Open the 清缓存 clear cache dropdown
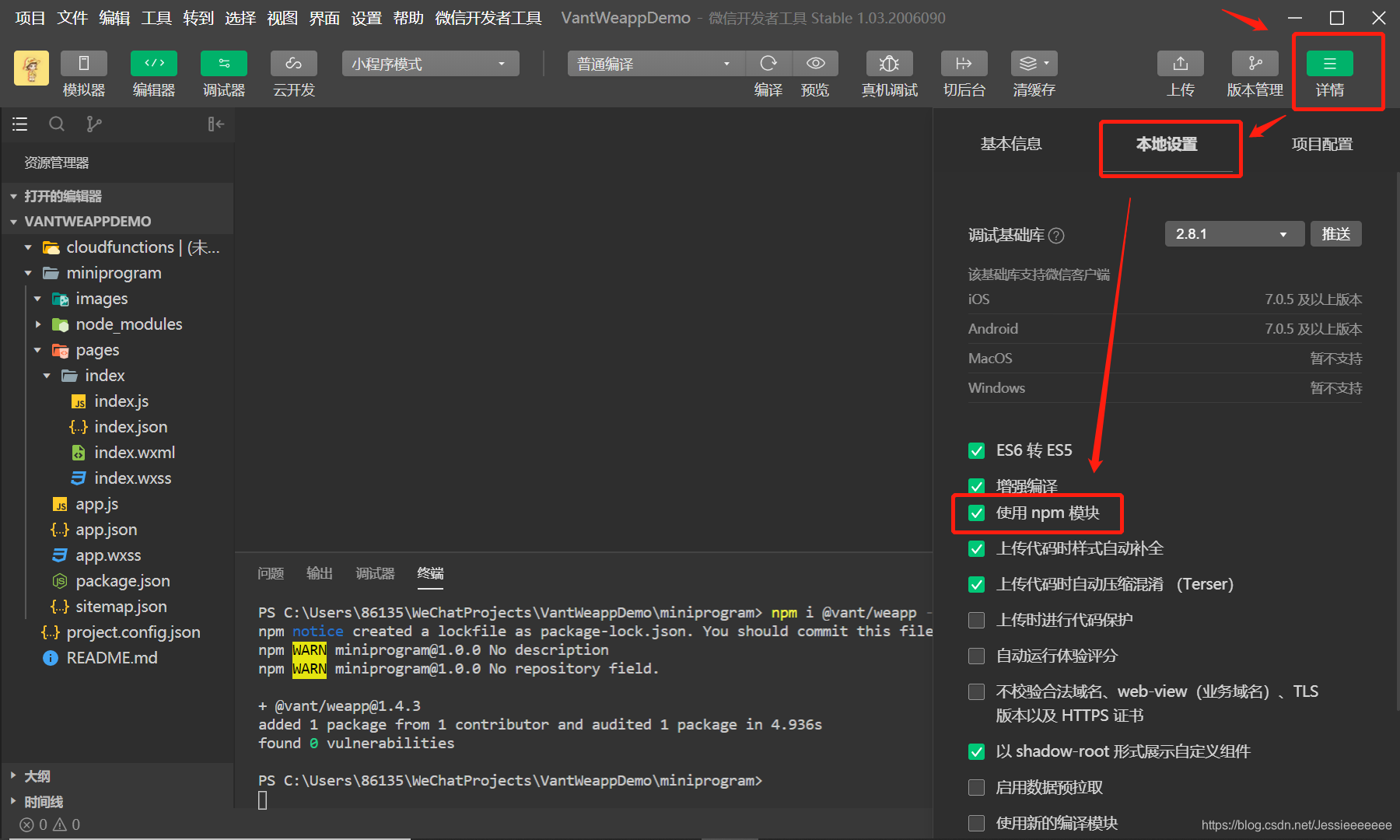This screenshot has height=840, width=1400. click(1034, 63)
